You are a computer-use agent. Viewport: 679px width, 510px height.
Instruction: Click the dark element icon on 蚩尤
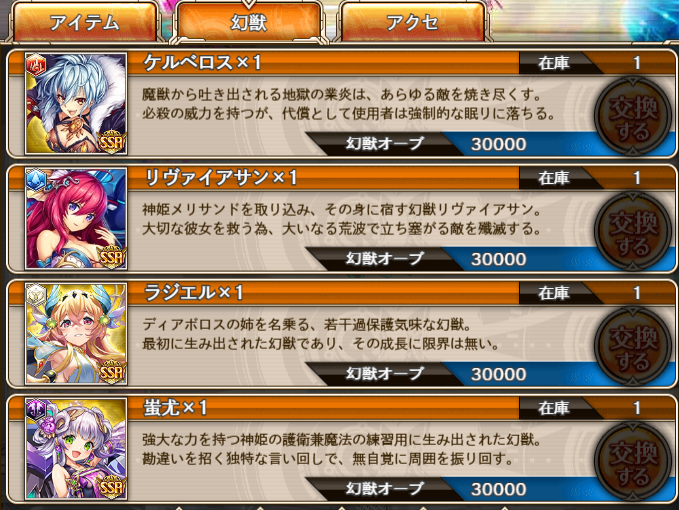tap(36, 410)
